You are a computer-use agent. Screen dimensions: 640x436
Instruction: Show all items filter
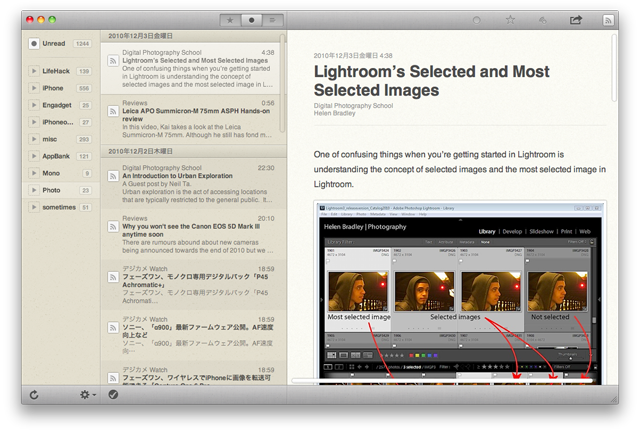[273, 20]
